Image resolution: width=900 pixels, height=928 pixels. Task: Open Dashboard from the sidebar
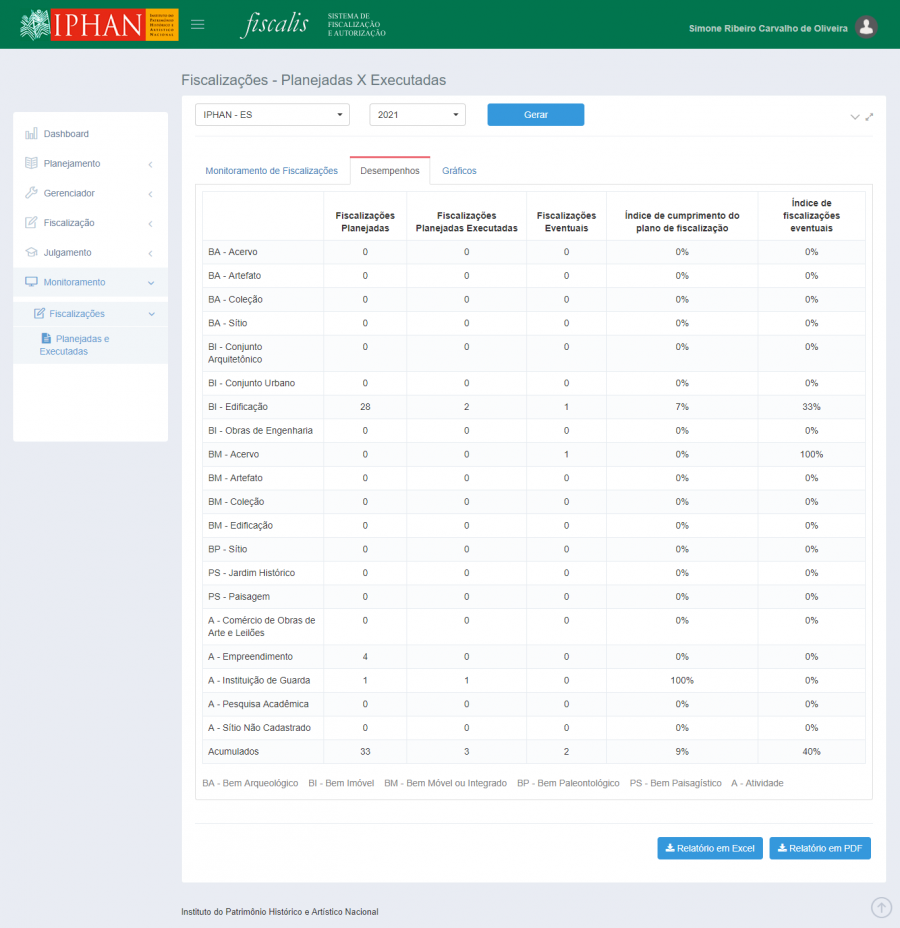coord(66,134)
